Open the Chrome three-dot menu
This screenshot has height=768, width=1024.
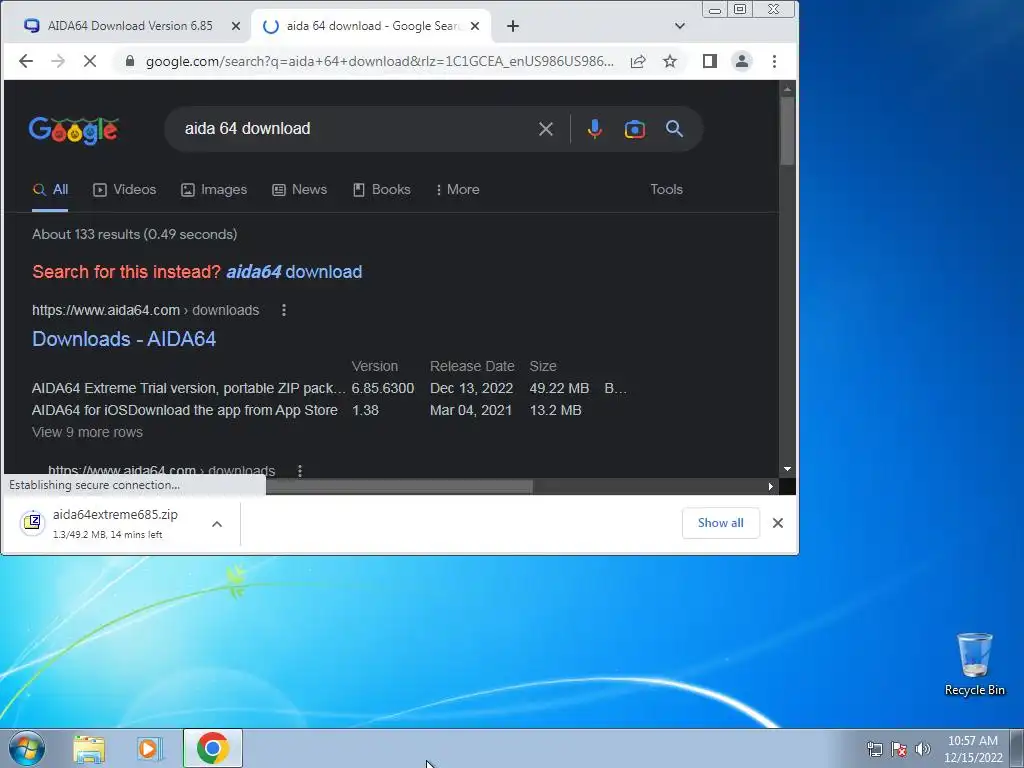pyautogui.click(x=775, y=61)
